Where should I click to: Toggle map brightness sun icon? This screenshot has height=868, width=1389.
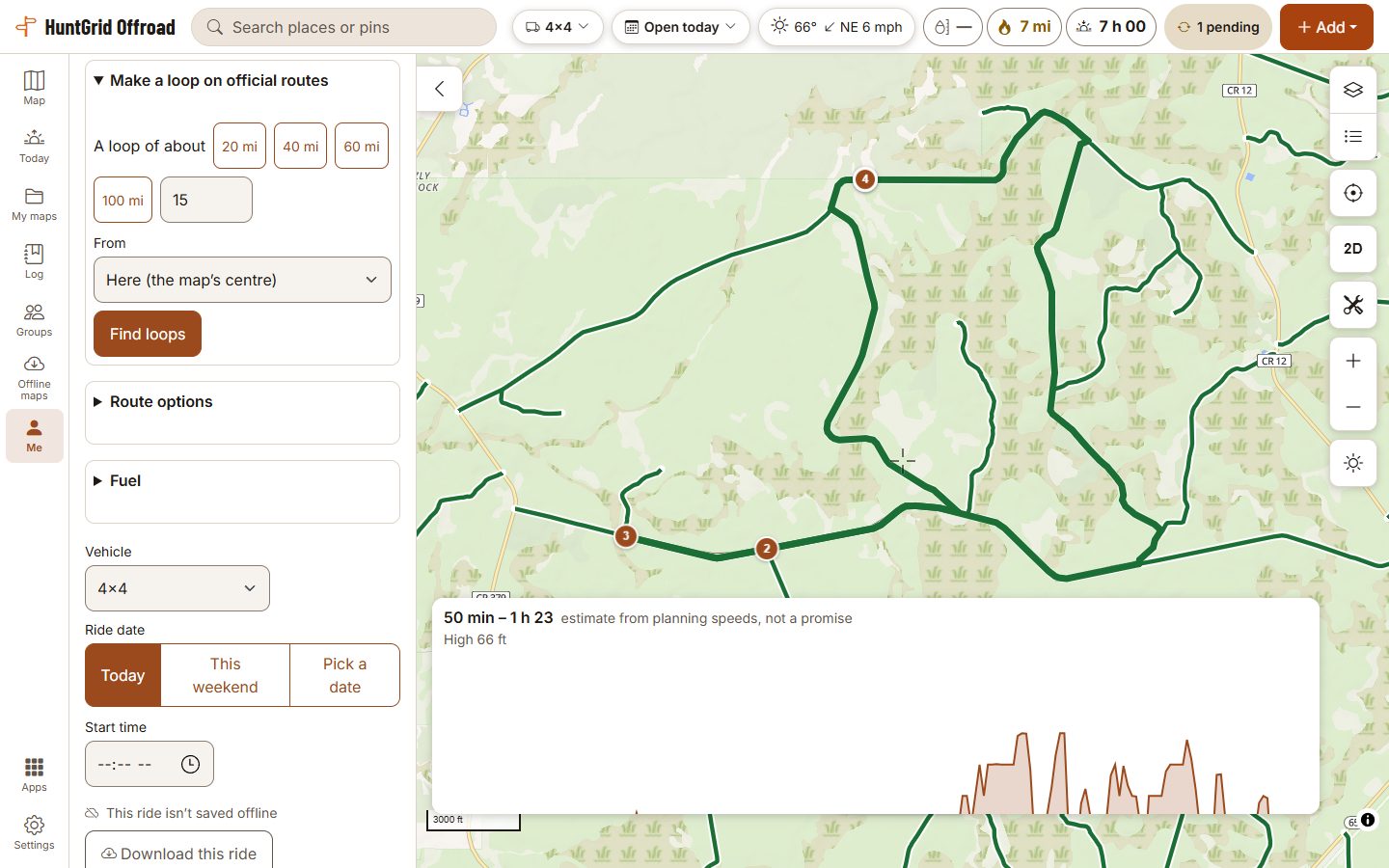(x=1353, y=463)
